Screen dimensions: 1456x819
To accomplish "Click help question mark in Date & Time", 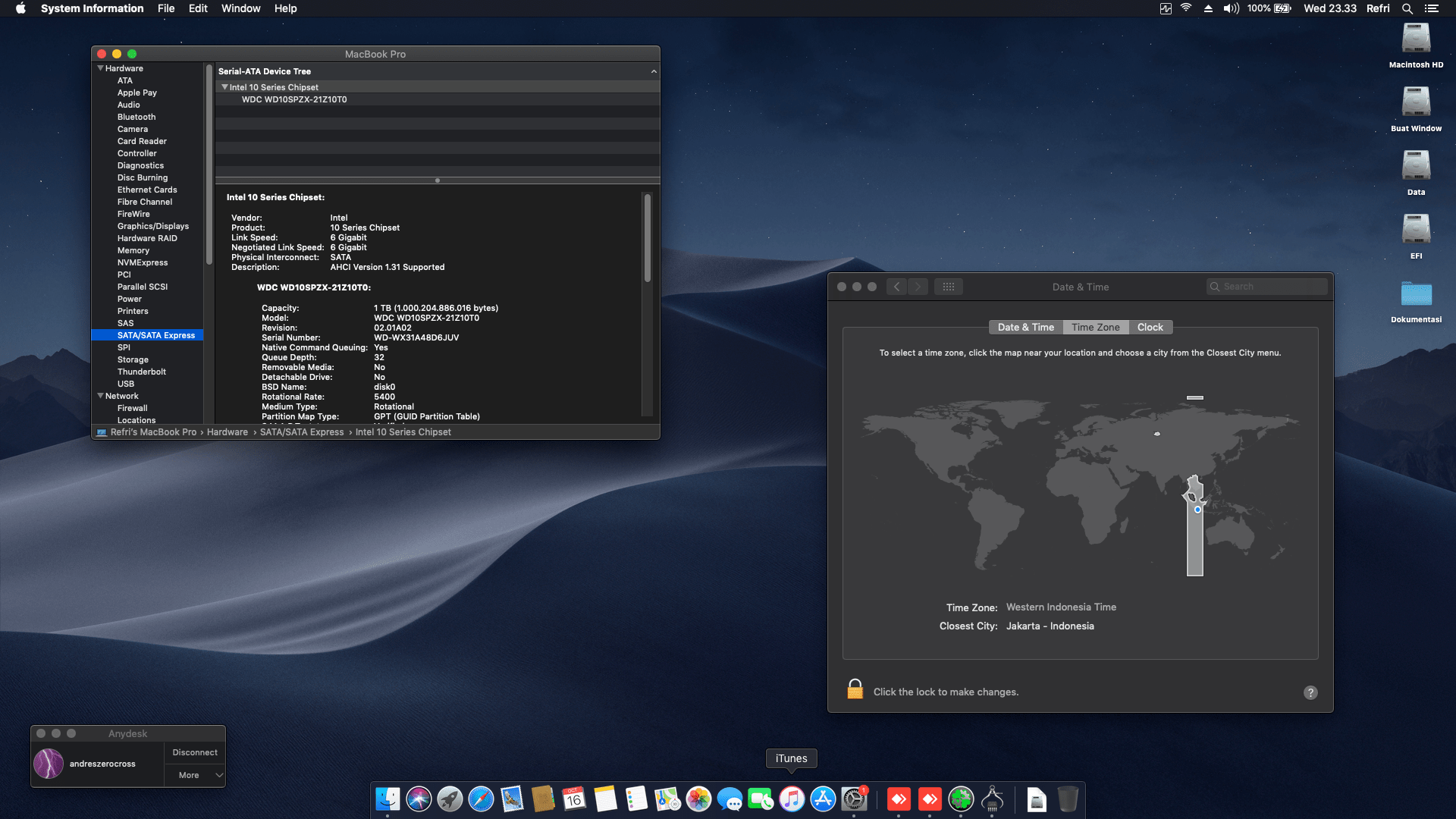I will 1310,692.
